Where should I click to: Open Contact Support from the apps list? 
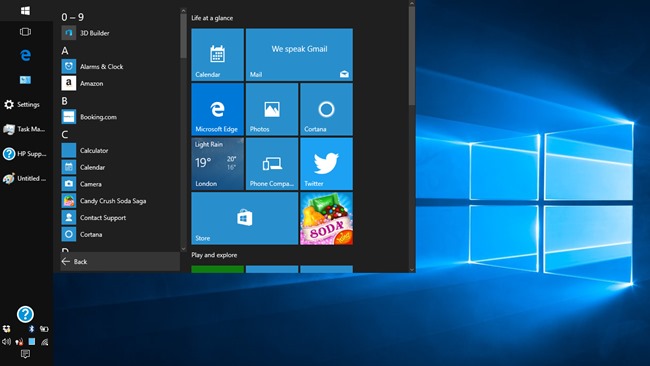120,218
